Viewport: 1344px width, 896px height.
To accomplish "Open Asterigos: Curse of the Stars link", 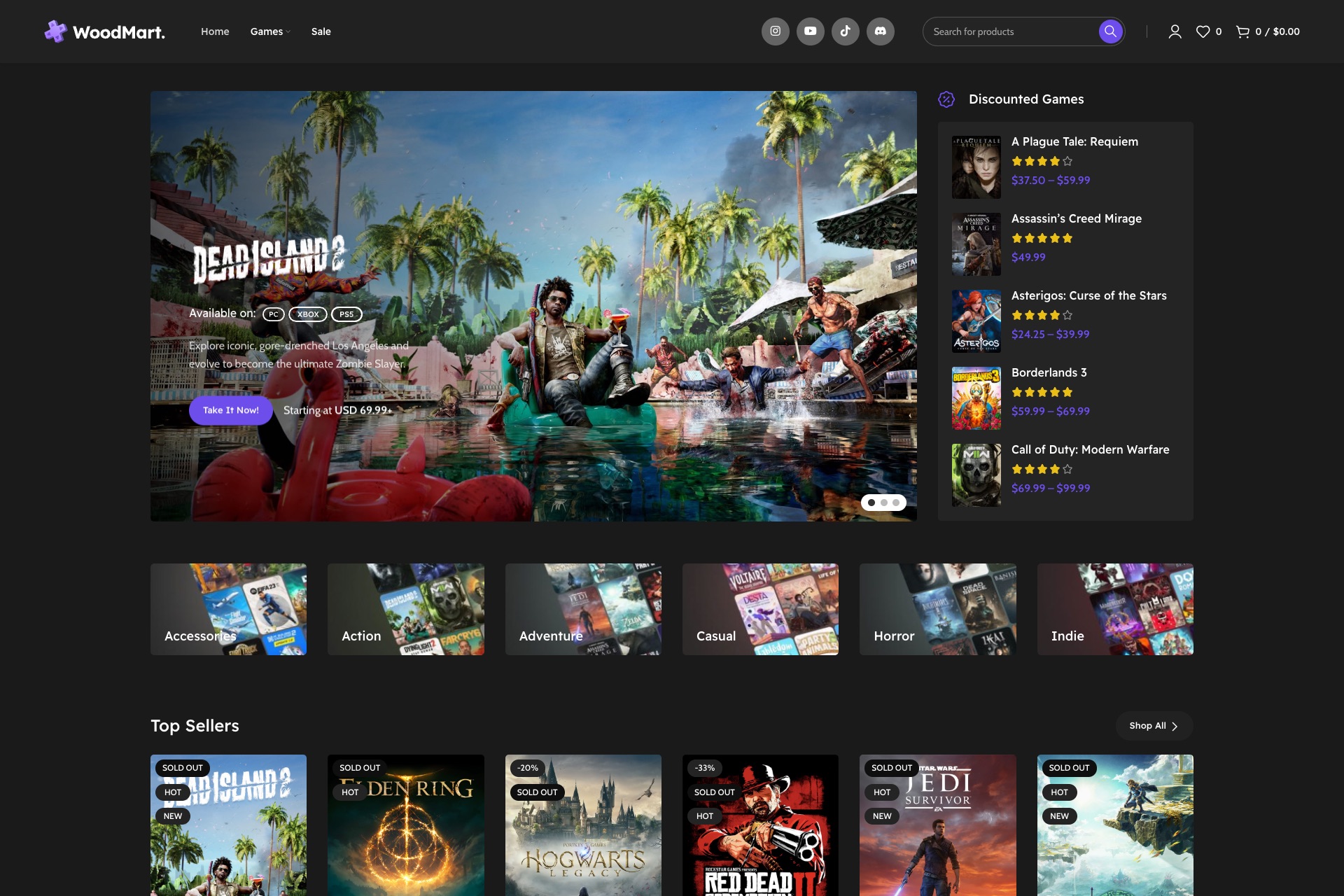I will tap(1089, 295).
